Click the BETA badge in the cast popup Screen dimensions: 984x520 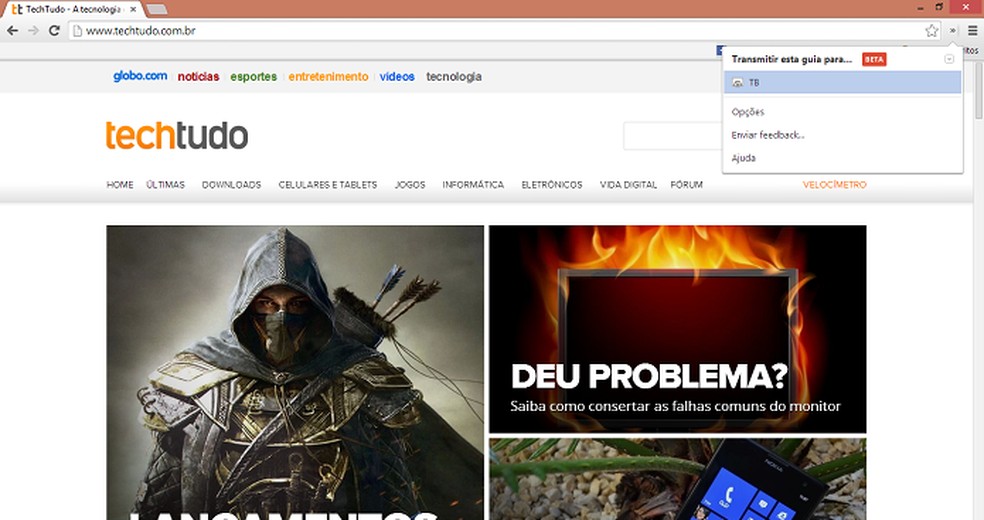click(x=874, y=60)
